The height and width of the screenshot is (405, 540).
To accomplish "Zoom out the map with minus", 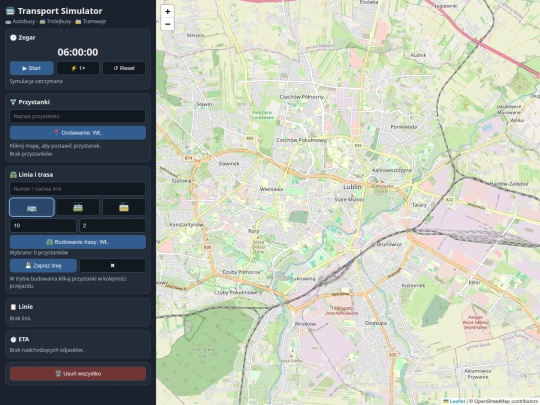I will pyautogui.click(x=167, y=24).
